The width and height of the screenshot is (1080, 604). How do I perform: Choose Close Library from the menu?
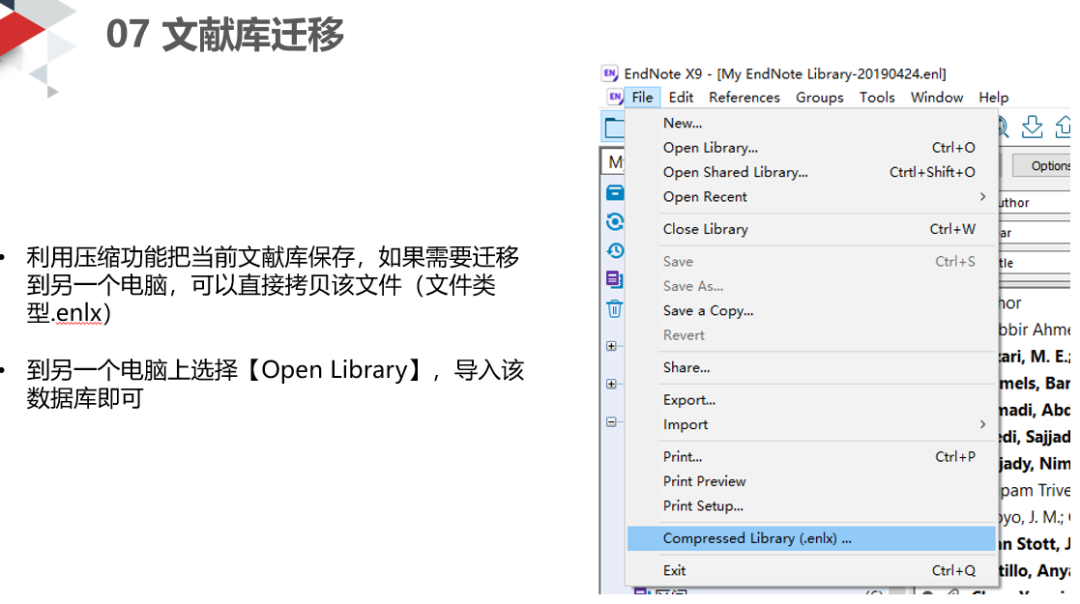811,229
